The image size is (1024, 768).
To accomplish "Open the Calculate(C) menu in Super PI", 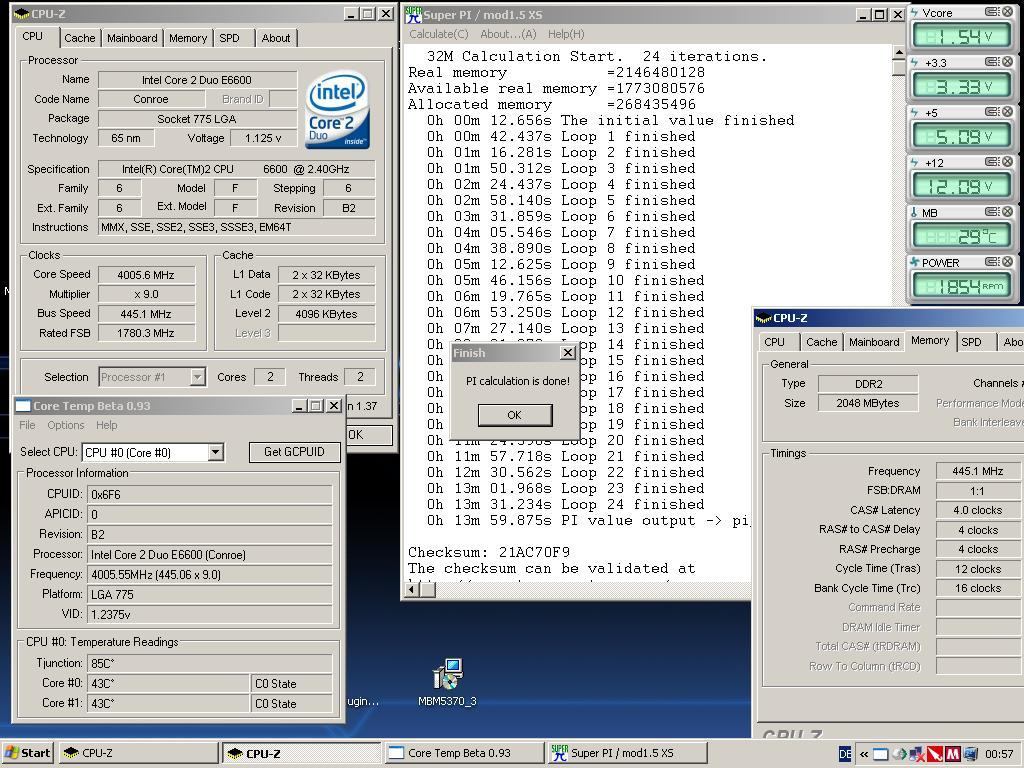I will 439,34.
